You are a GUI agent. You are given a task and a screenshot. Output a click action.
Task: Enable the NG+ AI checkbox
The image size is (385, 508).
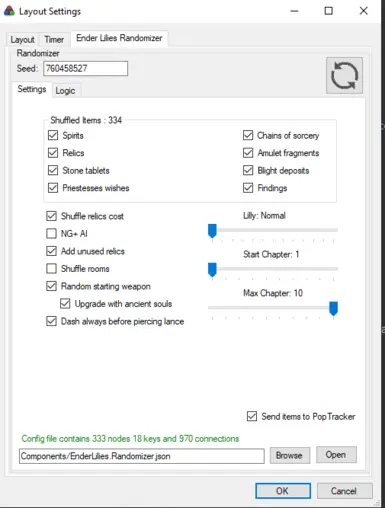click(x=51, y=233)
